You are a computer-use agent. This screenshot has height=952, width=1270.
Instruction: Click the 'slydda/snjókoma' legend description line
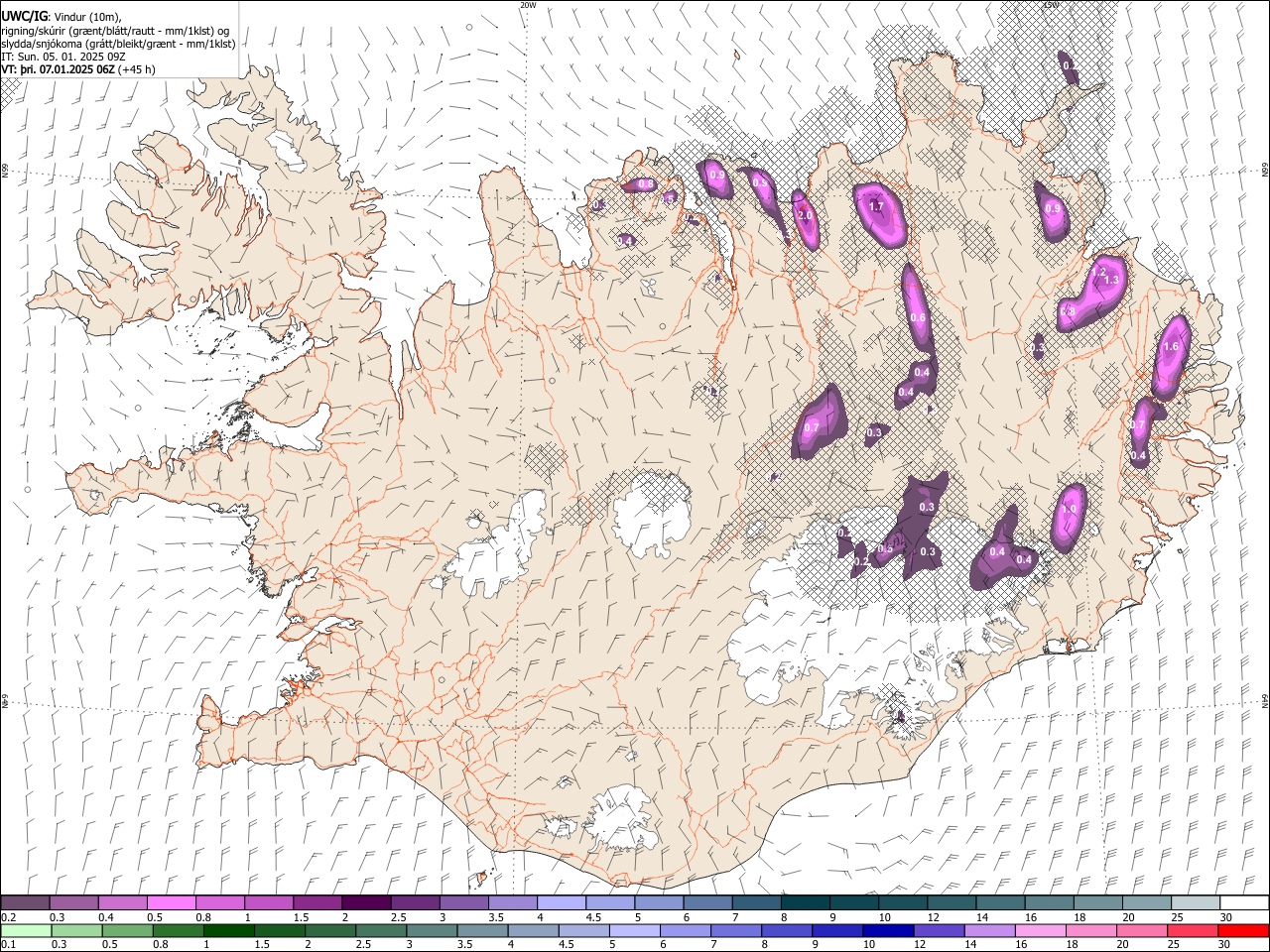pyautogui.click(x=118, y=44)
